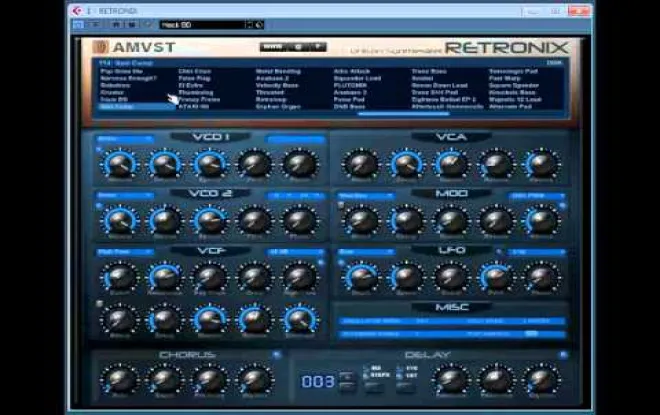This screenshot has height=415, width=660.
Task: Click the last knob in VCF envelope row
Action: [300, 320]
